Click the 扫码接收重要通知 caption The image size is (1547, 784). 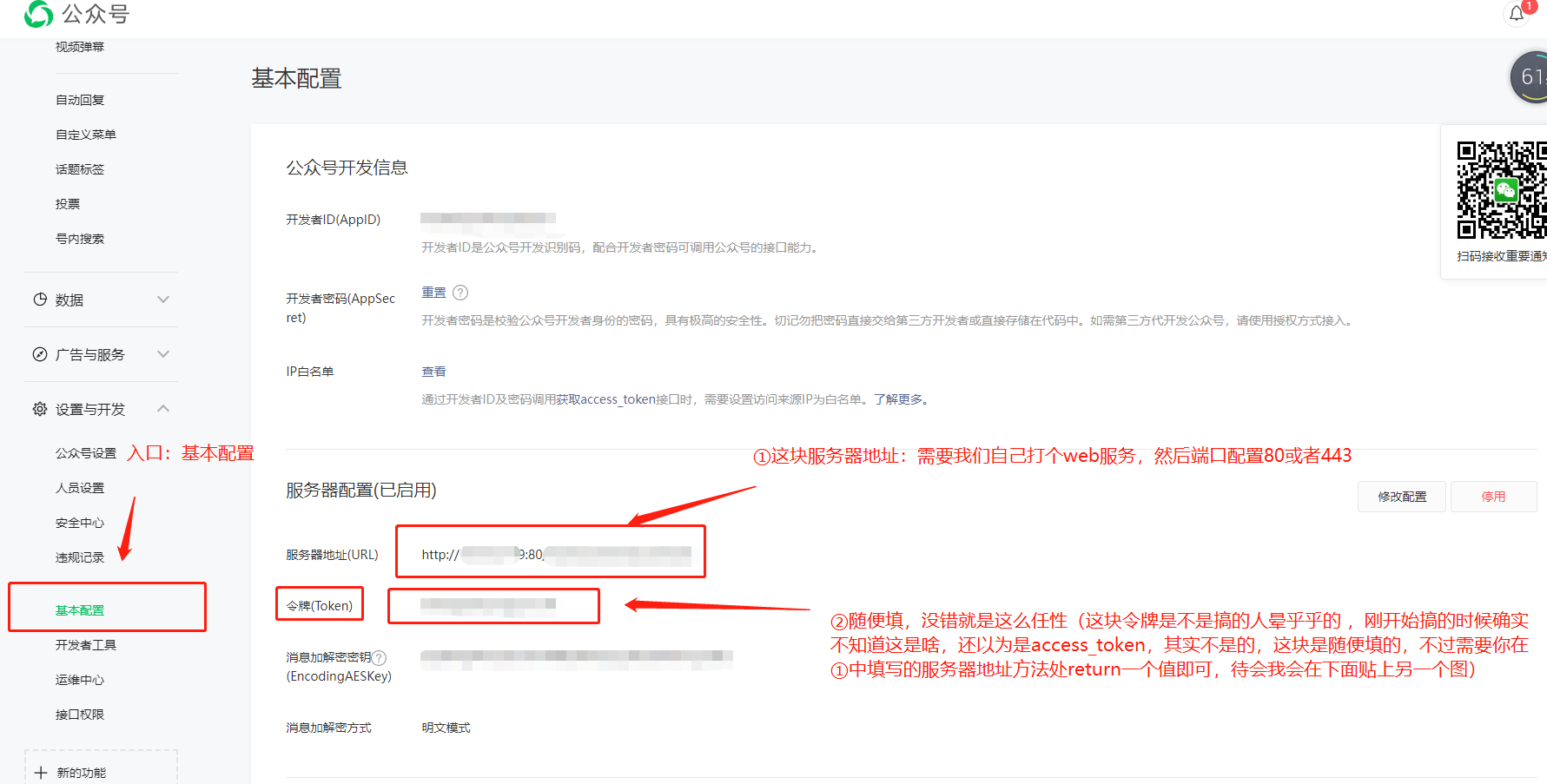(1502, 256)
